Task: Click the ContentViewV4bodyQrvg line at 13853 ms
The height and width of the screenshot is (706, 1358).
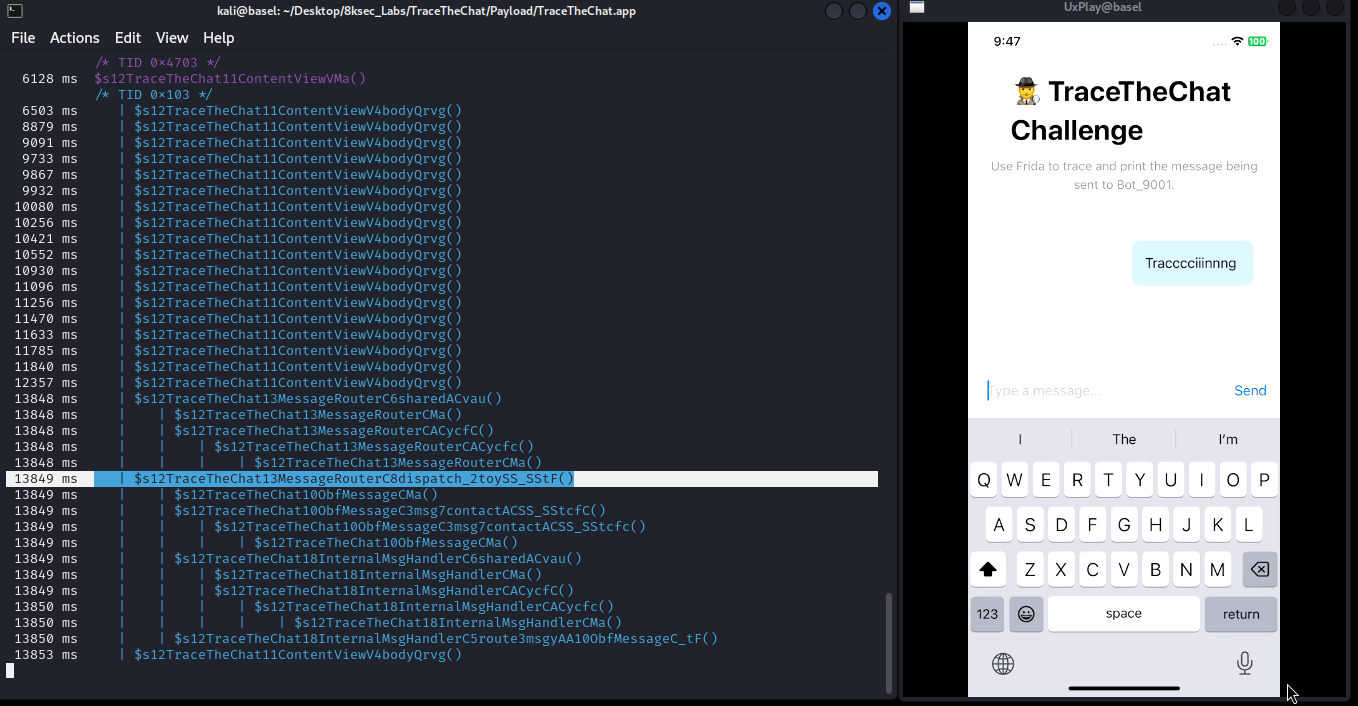Action: point(298,654)
